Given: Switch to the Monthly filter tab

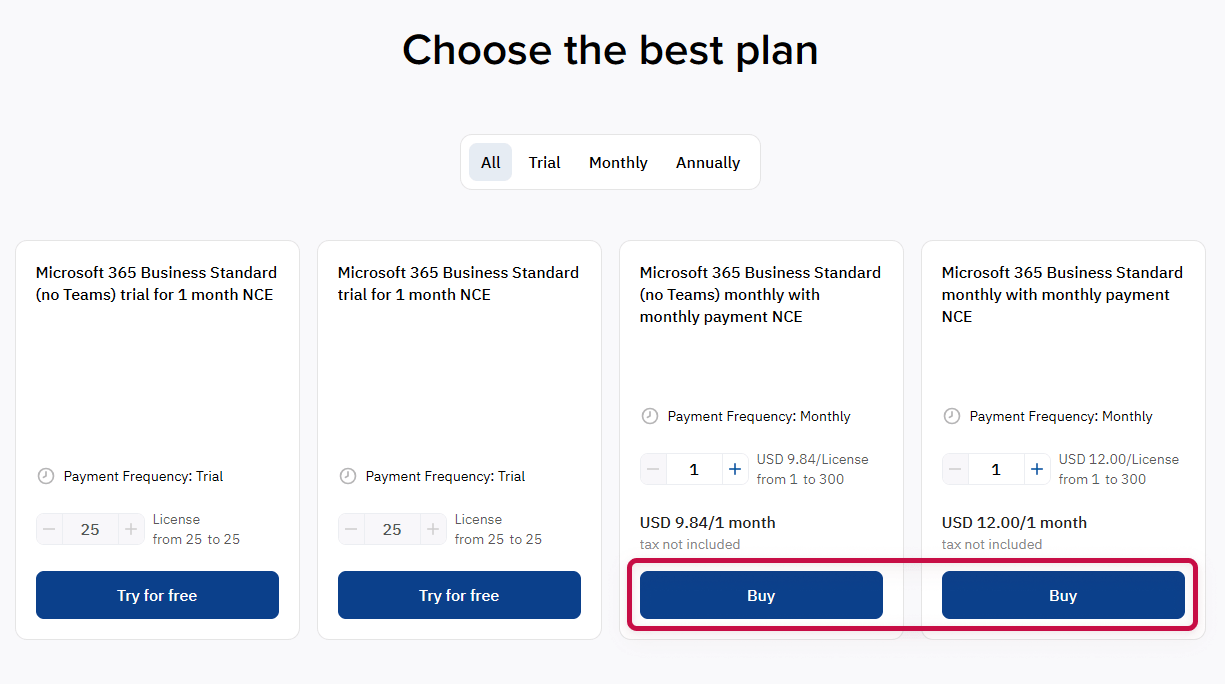Looking at the screenshot, I should click(618, 161).
